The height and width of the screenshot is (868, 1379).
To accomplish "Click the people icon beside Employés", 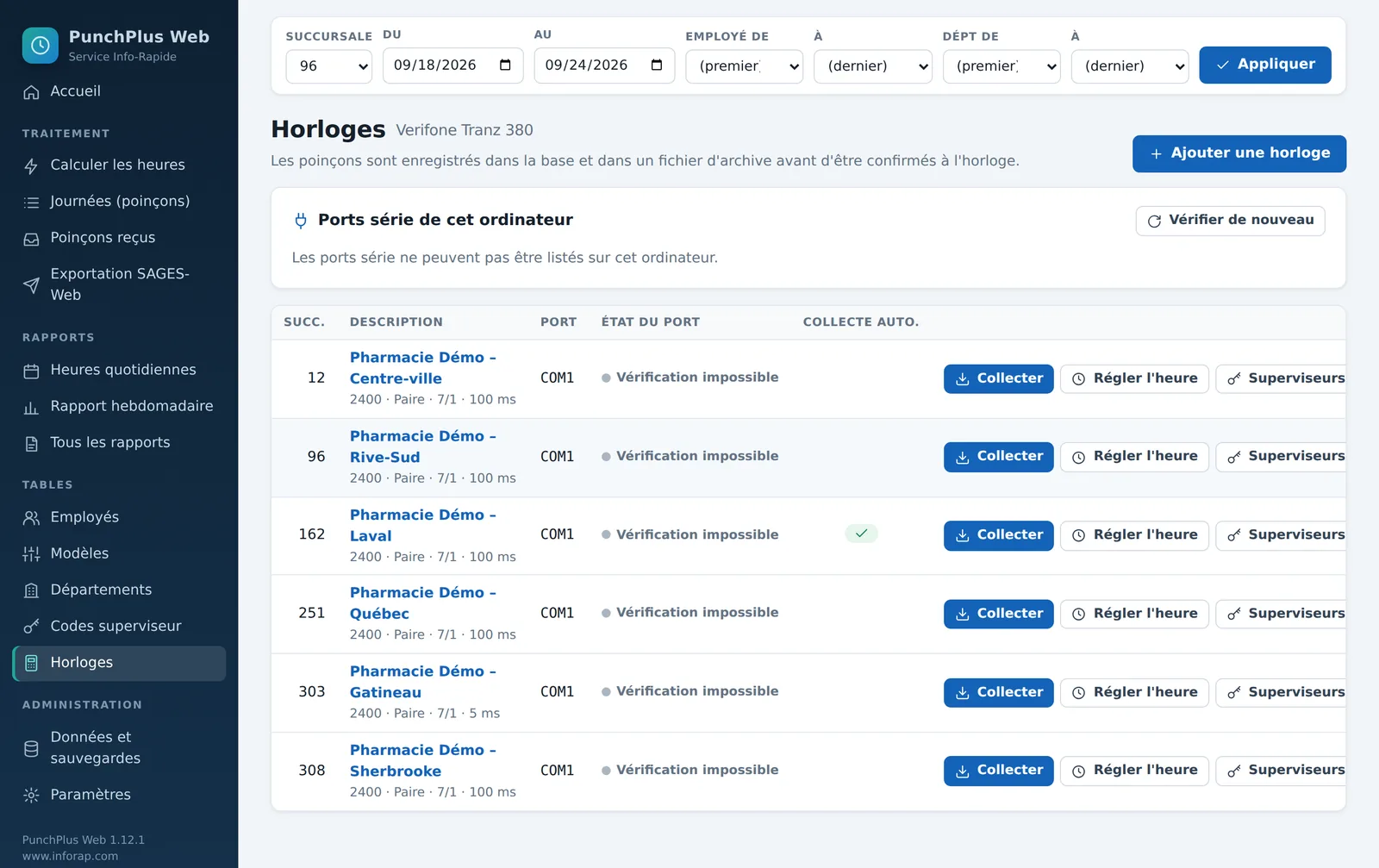I will [31, 518].
